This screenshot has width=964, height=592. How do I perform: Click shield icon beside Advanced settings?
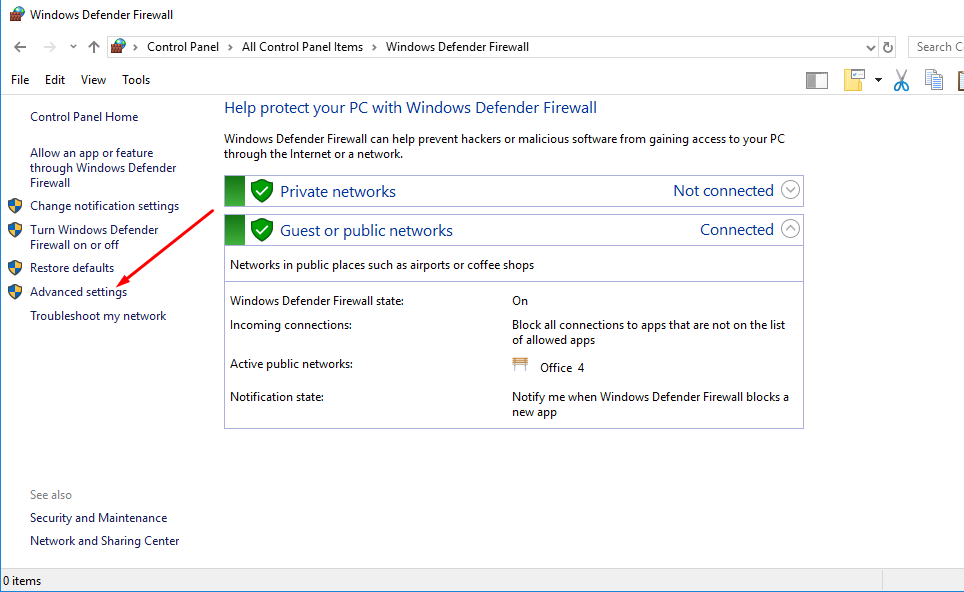click(x=15, y=292)
